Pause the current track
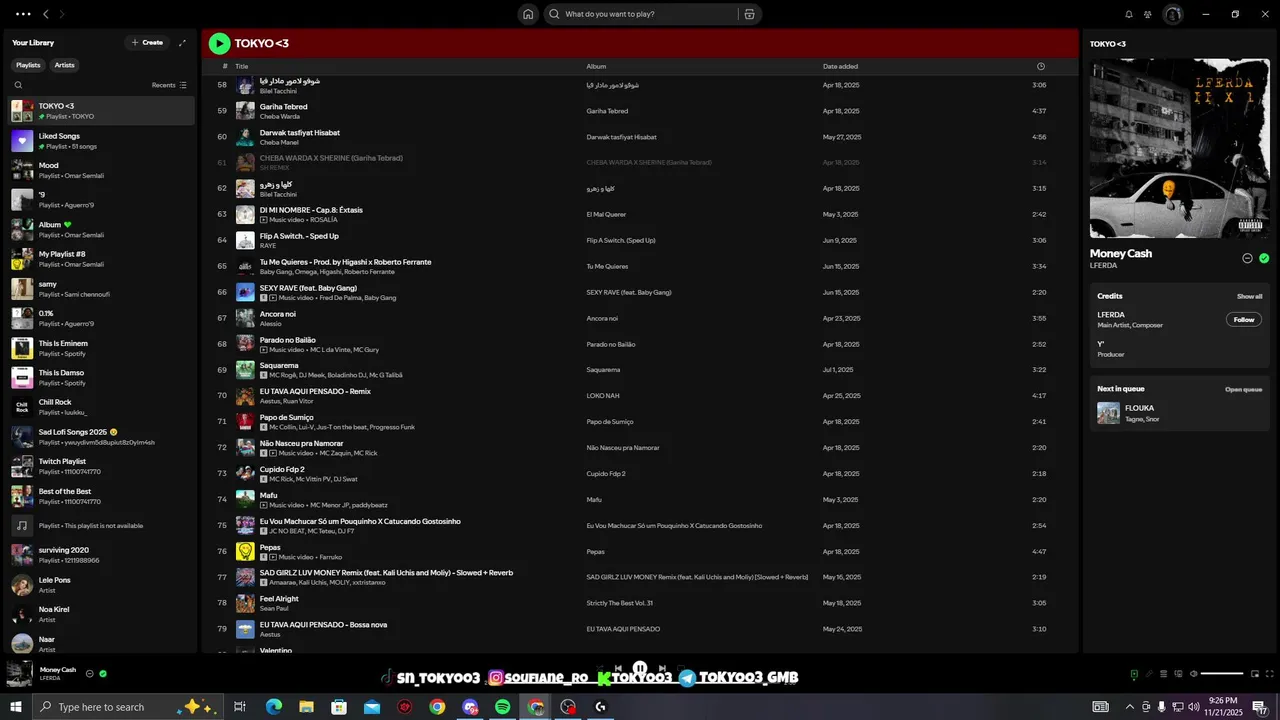Image resolution: width=1280 pixels, height=720 pixels. [640, 668]
